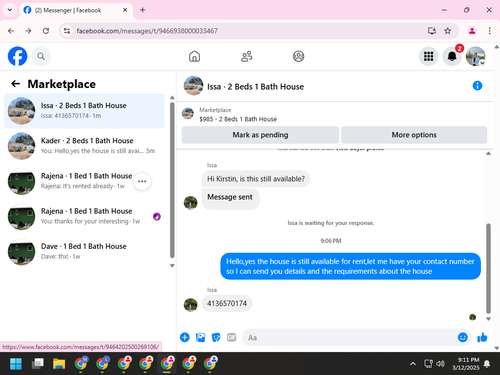Click the browser back arrow
The width and height of the screenshot is (500, 375).
click(11, 31)
